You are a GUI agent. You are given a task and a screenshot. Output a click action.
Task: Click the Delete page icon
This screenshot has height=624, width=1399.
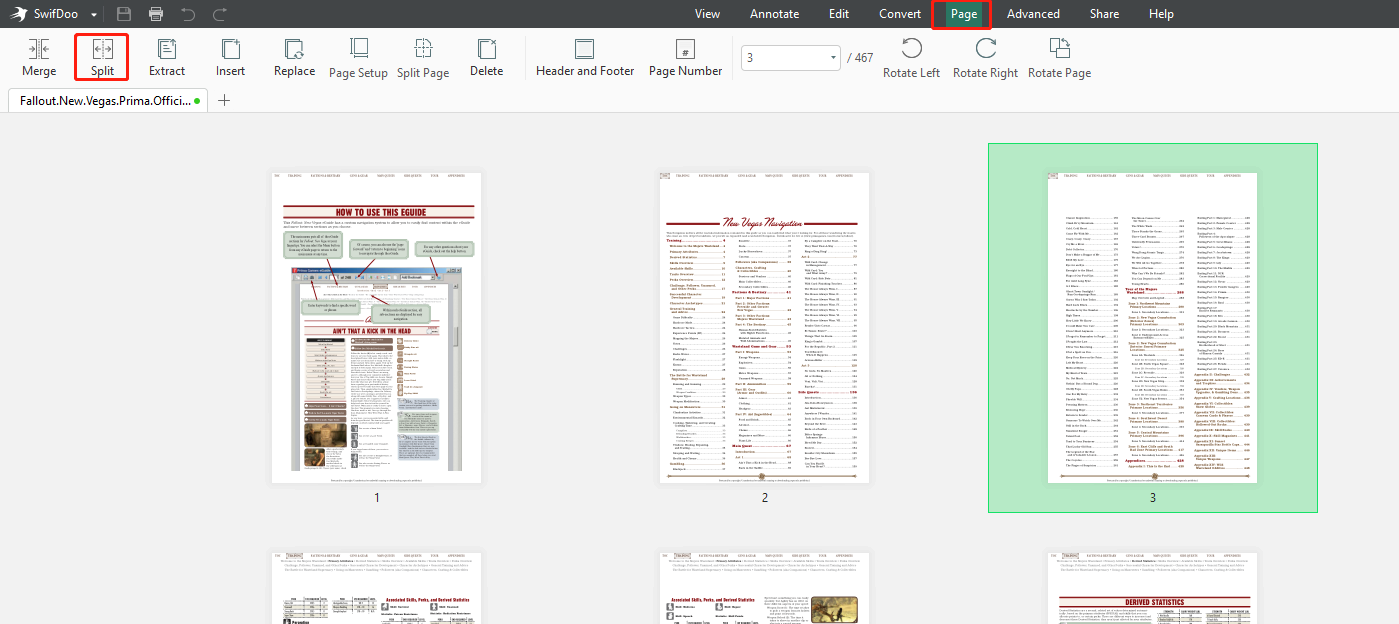pos(487,49)
